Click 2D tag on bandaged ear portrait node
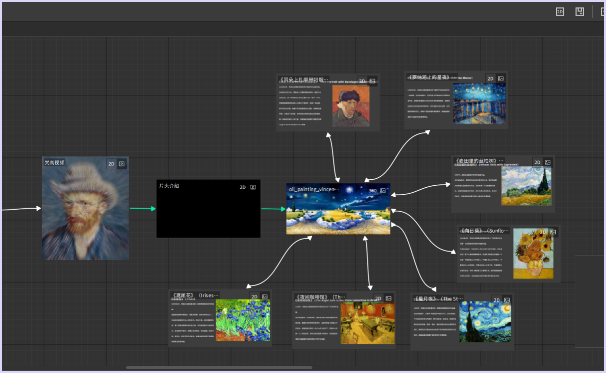The width and height of the screenshot is (607, 373). click(x=362, y=81)
